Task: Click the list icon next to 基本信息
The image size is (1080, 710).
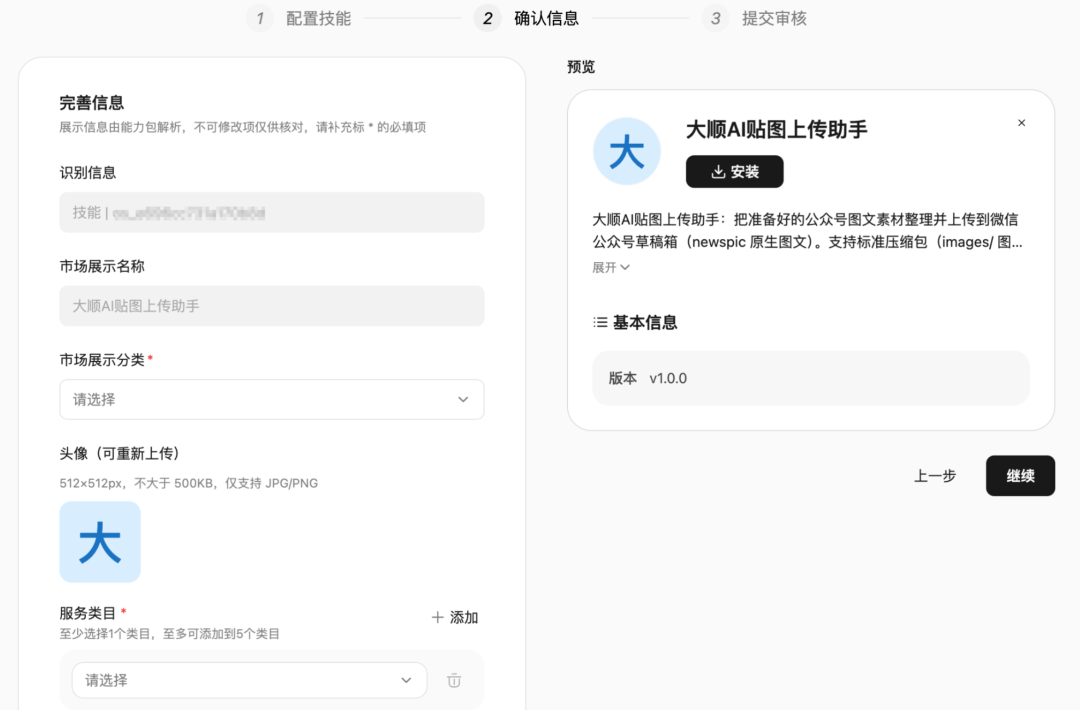Action: click(600, 322)
